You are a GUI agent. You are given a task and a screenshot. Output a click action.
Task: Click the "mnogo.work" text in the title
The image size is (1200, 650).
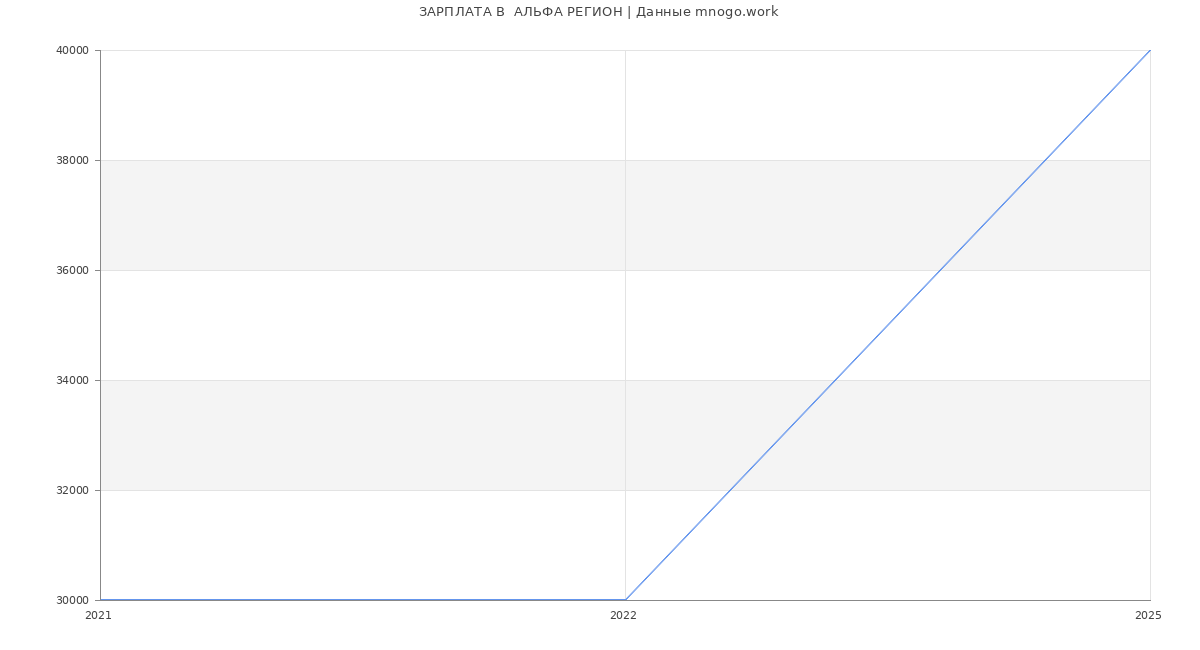coord(736,12)
